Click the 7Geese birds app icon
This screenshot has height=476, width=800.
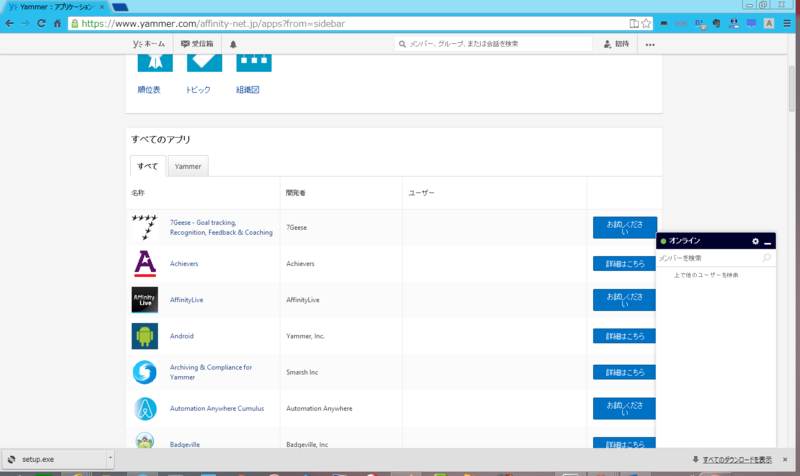point(145,228)
